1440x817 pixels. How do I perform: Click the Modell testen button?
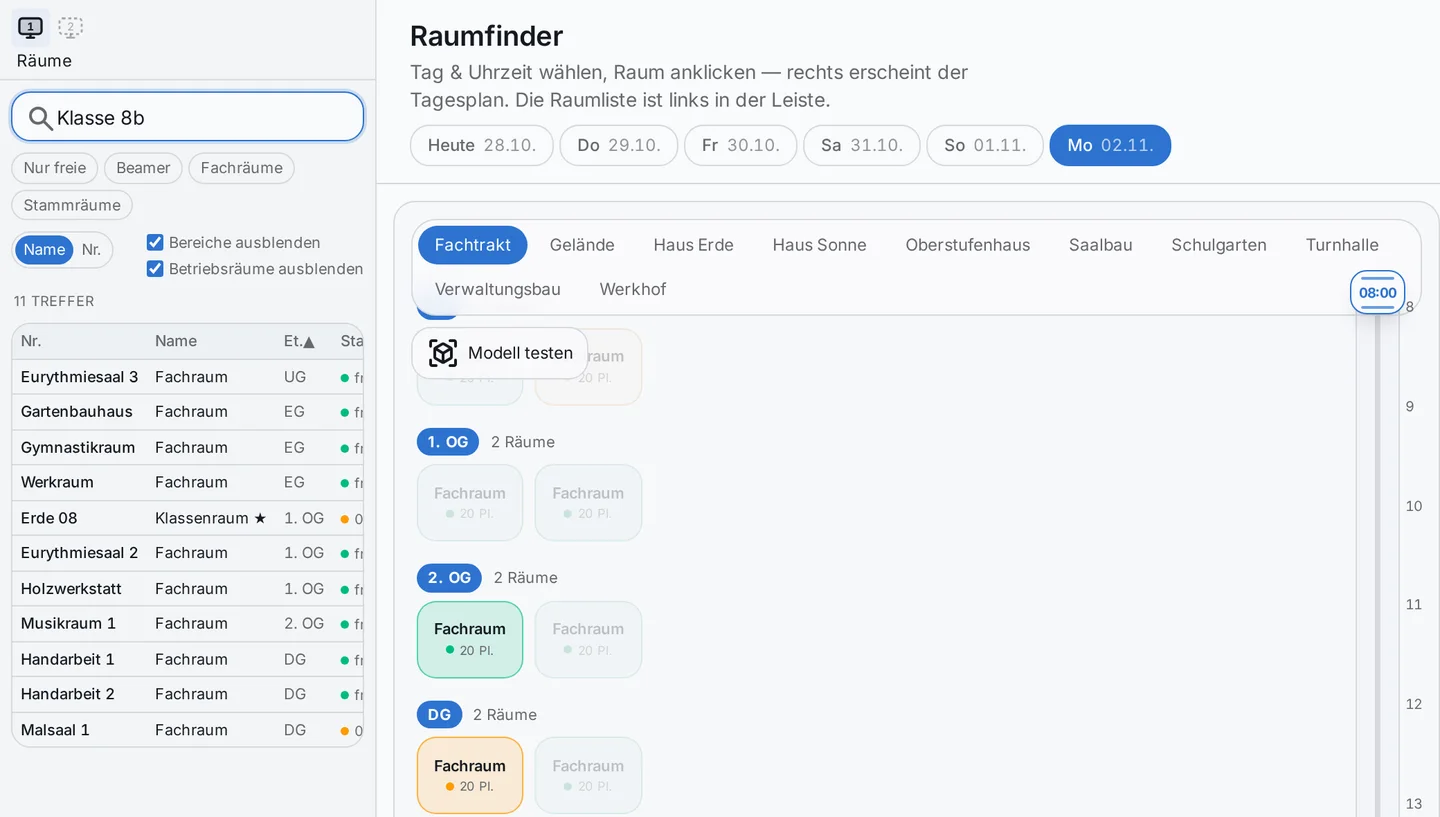pyautogui.click(x=500, y=353)
